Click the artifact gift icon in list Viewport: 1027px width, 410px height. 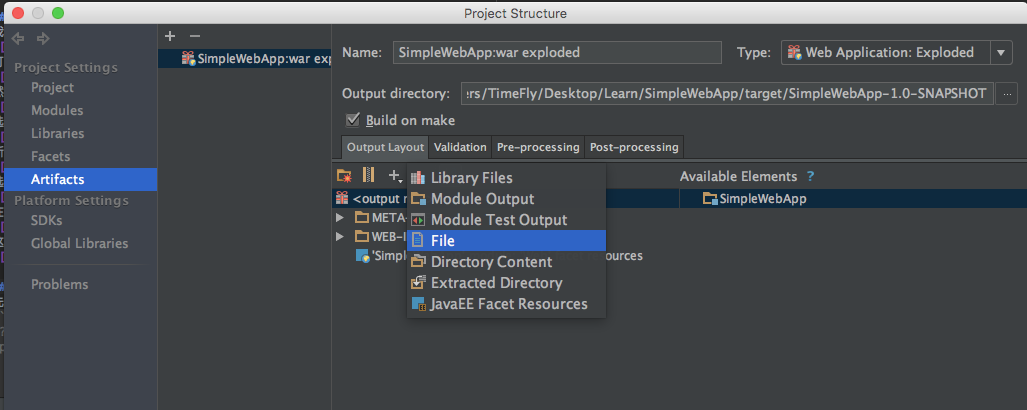pos(189,58)
